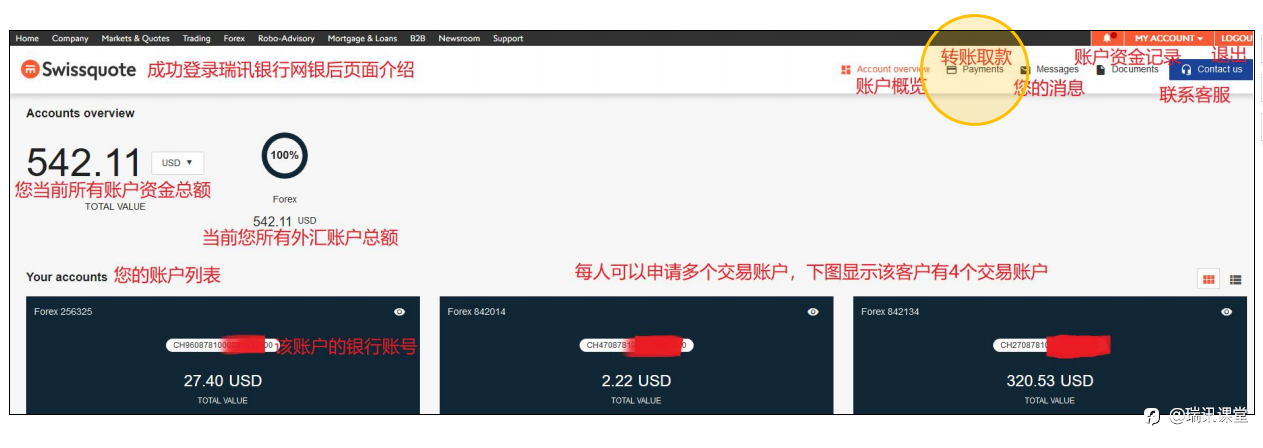Click the Forex label under donut chart
This screenshot has width=1263, height=448.
pyautogui.click(x=284, y=199)
